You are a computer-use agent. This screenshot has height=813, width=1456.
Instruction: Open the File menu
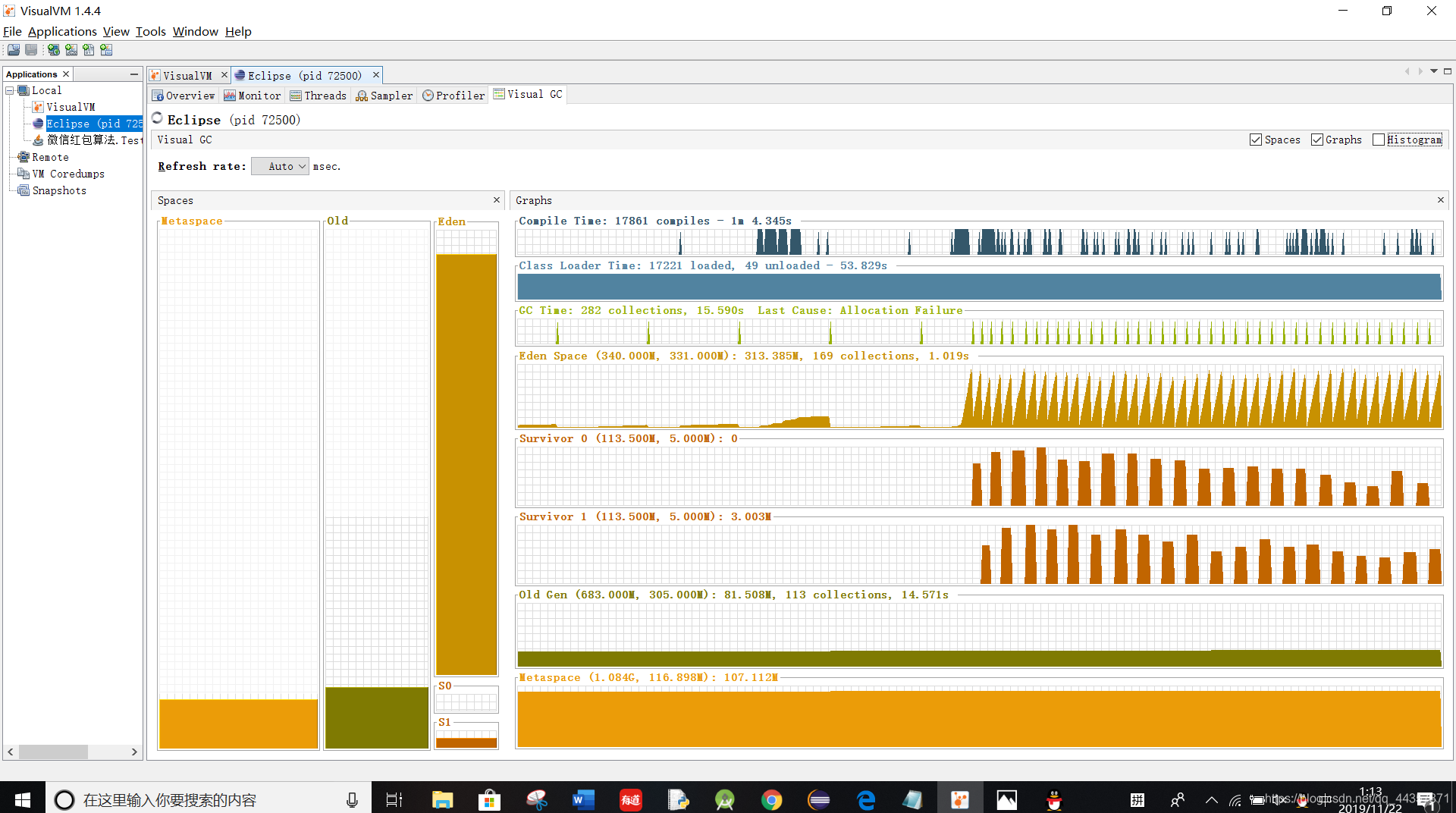point(12,31)
